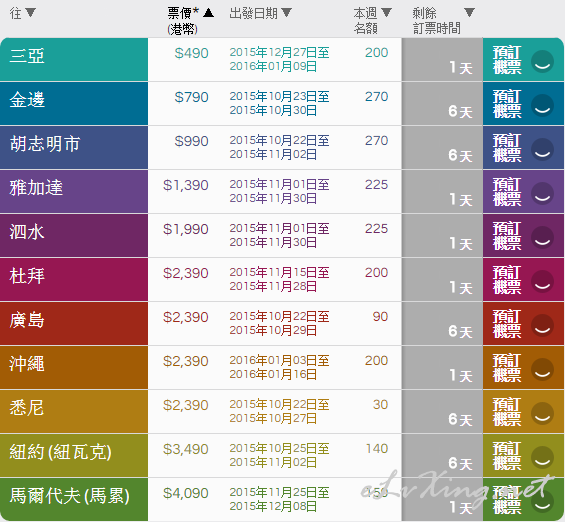Sort by price using the 票價 up arrow

click(208, 13)
